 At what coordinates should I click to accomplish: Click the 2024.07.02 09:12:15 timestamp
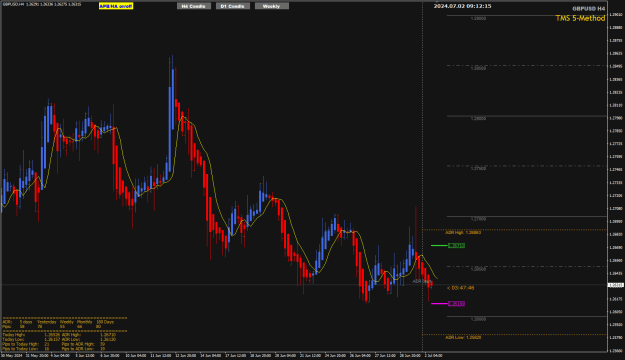coord(462,6)
